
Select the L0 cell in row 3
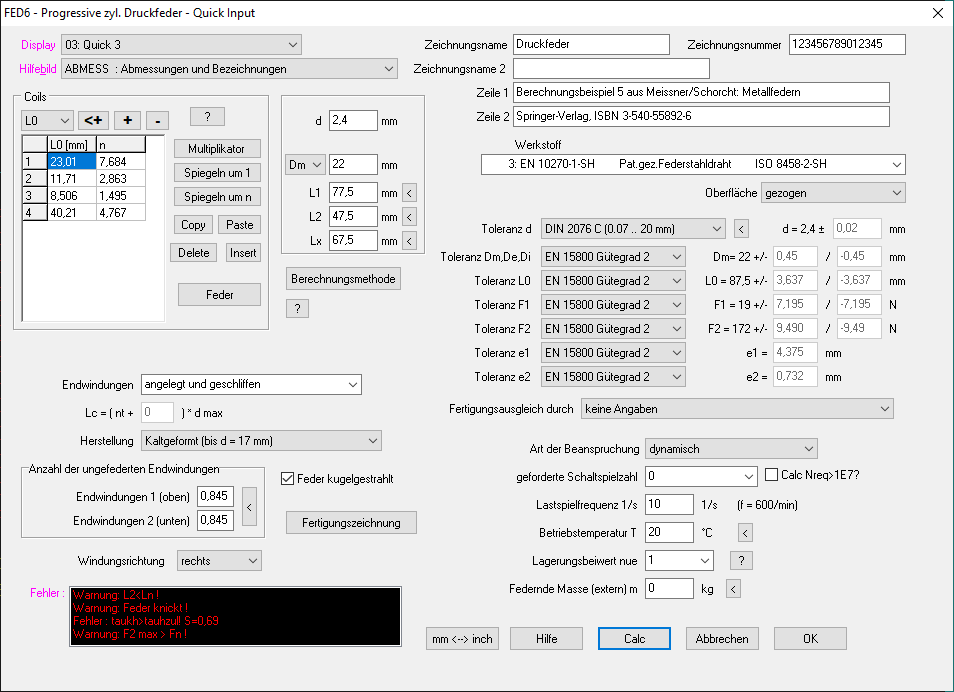coord(71,196)
